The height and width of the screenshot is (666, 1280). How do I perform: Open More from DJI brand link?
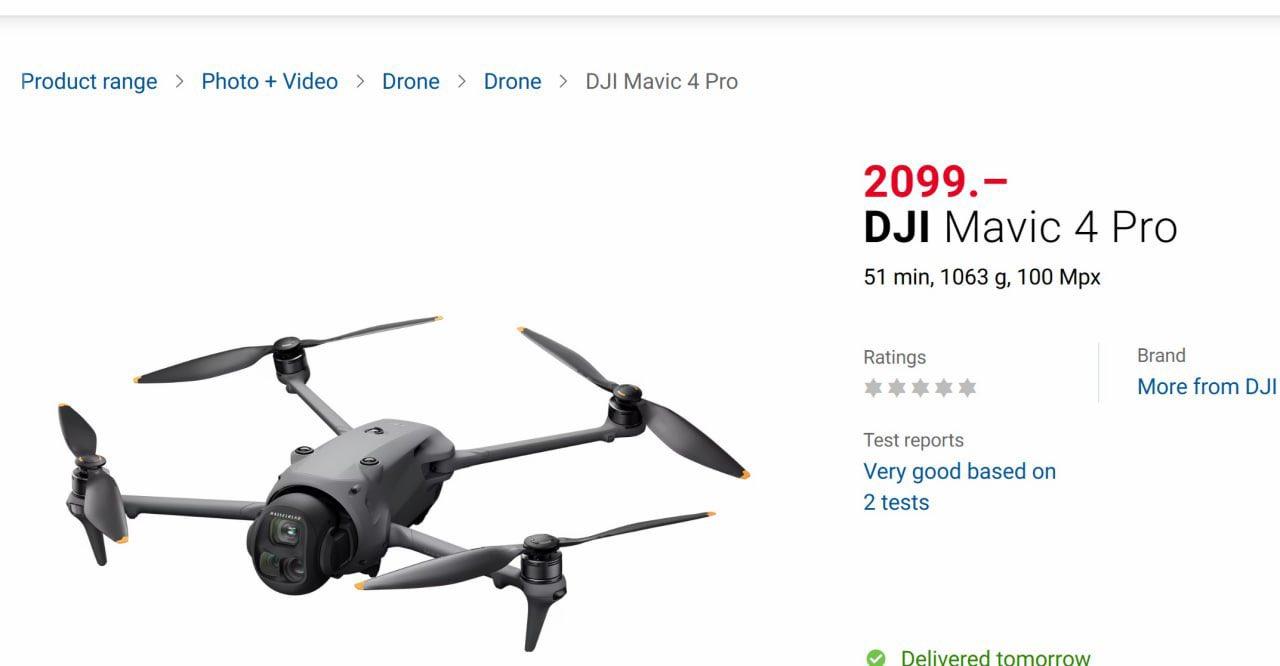pos(1207,387)
